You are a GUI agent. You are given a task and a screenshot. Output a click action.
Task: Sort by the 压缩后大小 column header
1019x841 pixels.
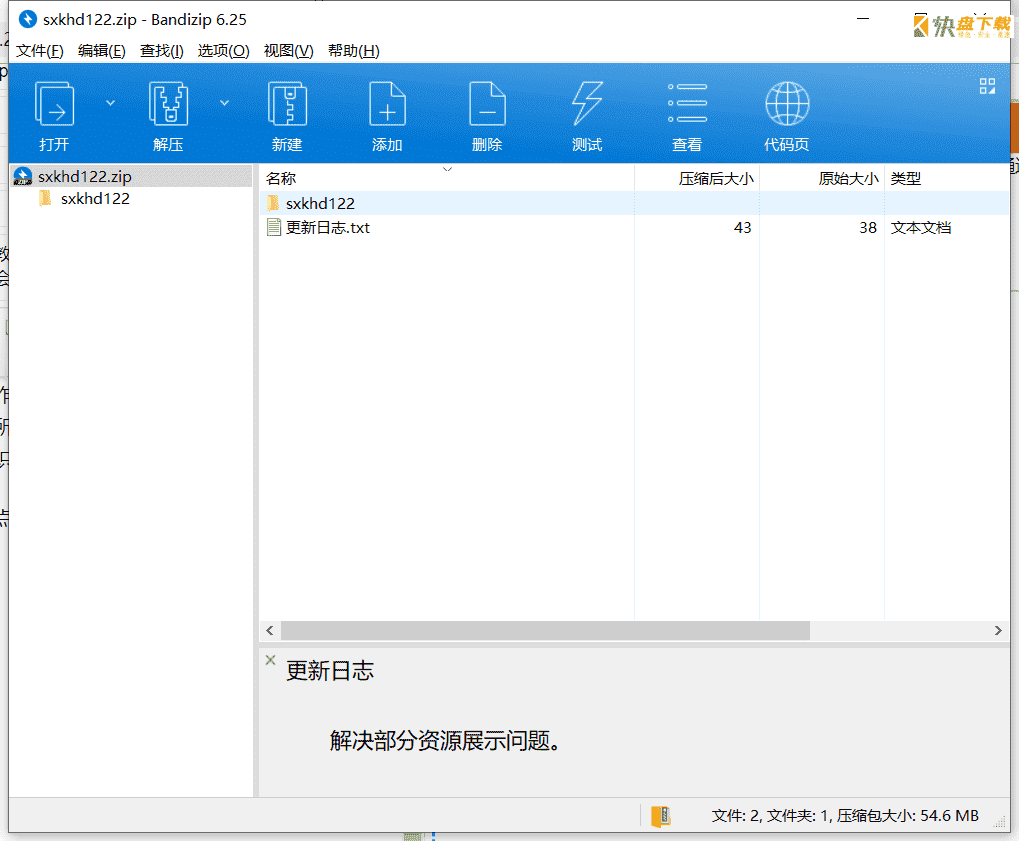(697, 178)
